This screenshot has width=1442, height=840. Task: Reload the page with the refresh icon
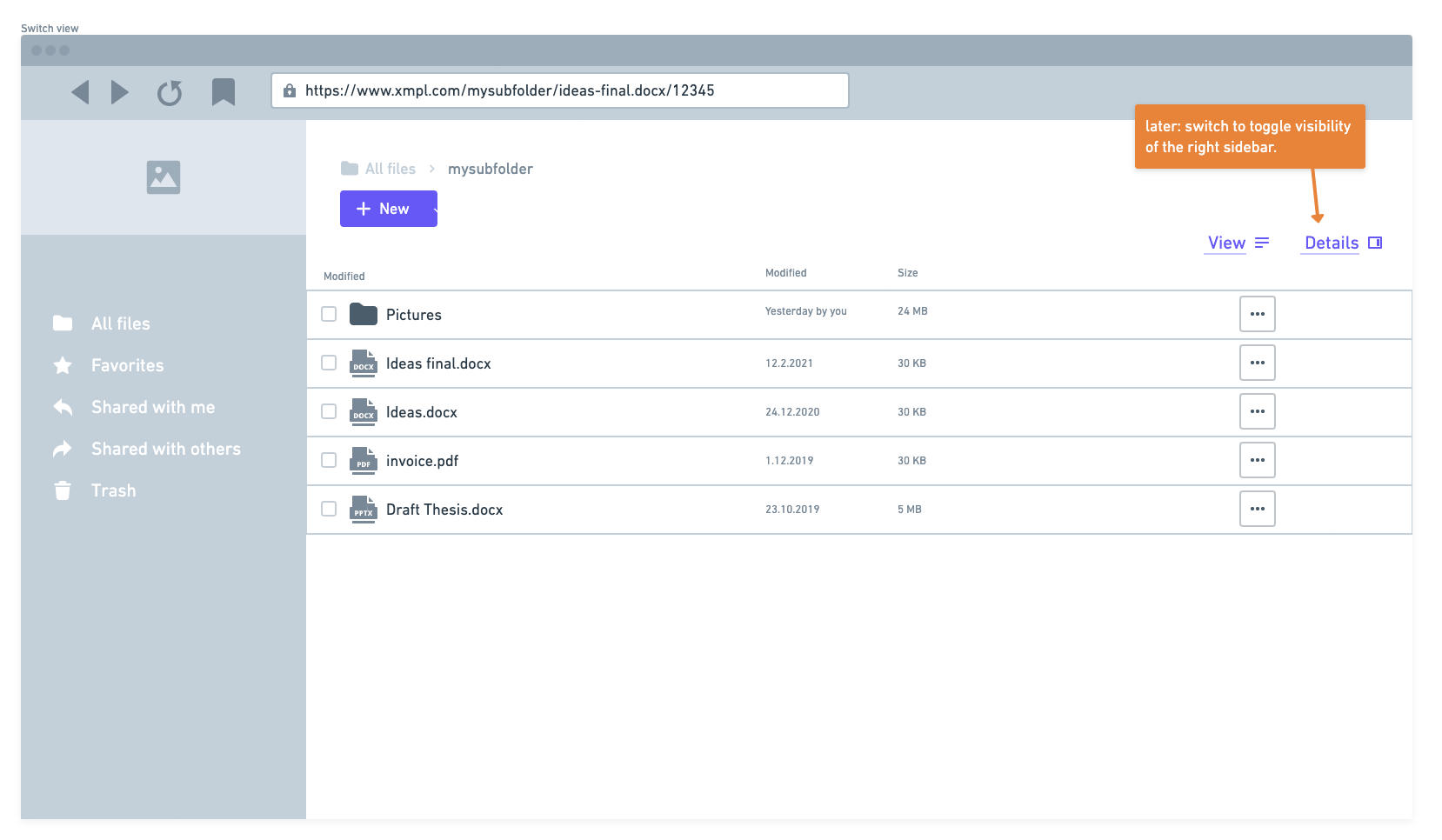pos(170,92)
